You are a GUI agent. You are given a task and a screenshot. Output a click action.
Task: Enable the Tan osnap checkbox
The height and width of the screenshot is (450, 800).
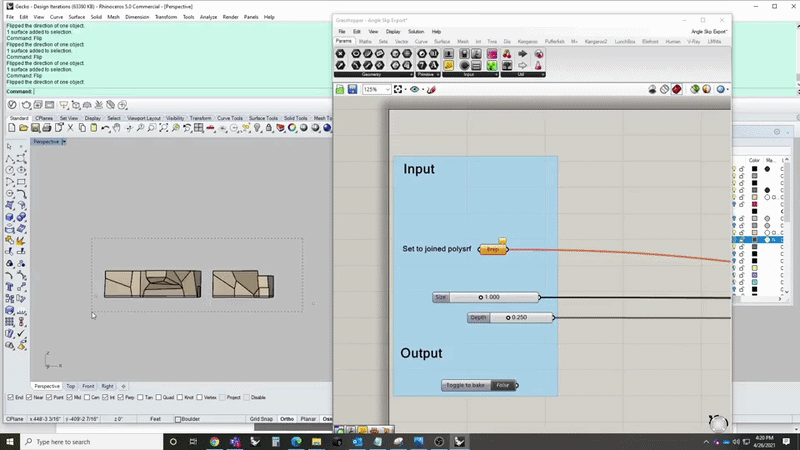pyautogui.click(x=140, y=397)
